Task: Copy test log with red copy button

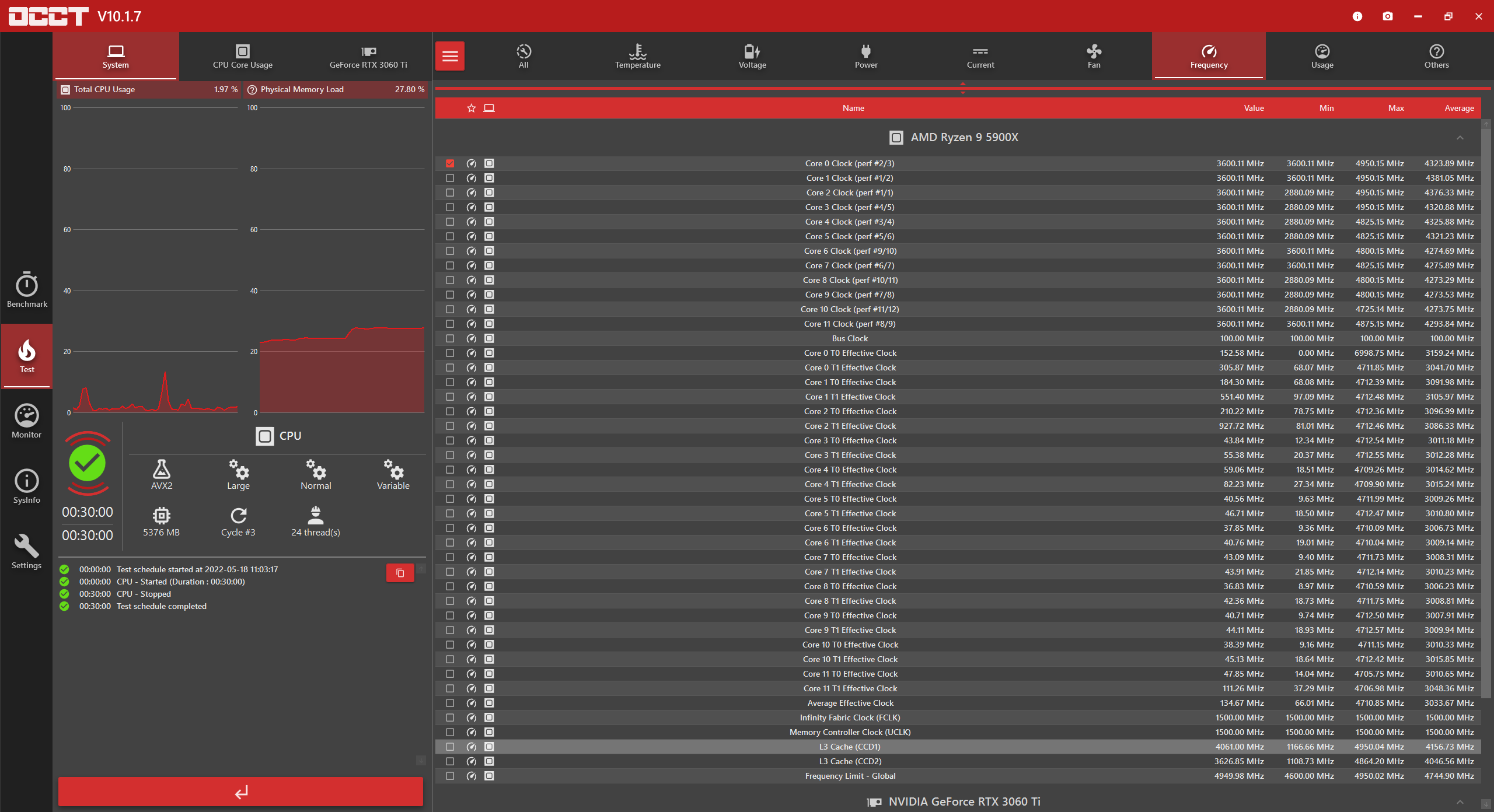Action: pos(400,573)
